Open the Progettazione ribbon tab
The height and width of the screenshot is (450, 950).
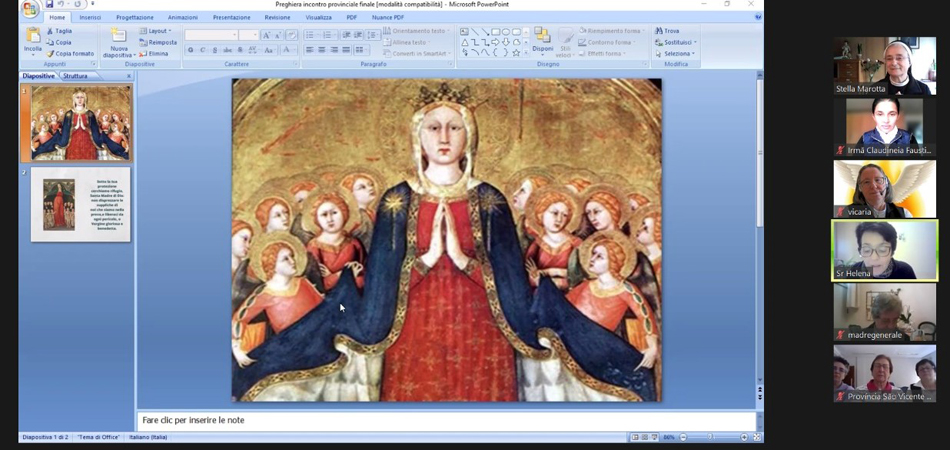pyautogui.click(x=135, y=18)
